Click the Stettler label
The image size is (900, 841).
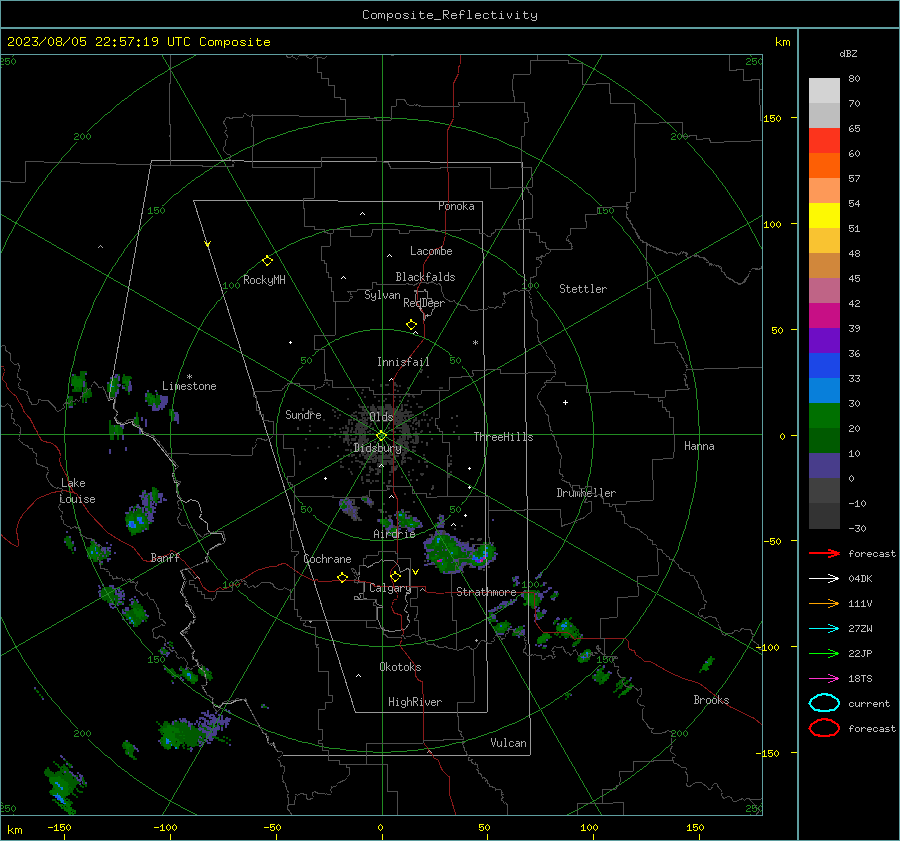point(583,289)
